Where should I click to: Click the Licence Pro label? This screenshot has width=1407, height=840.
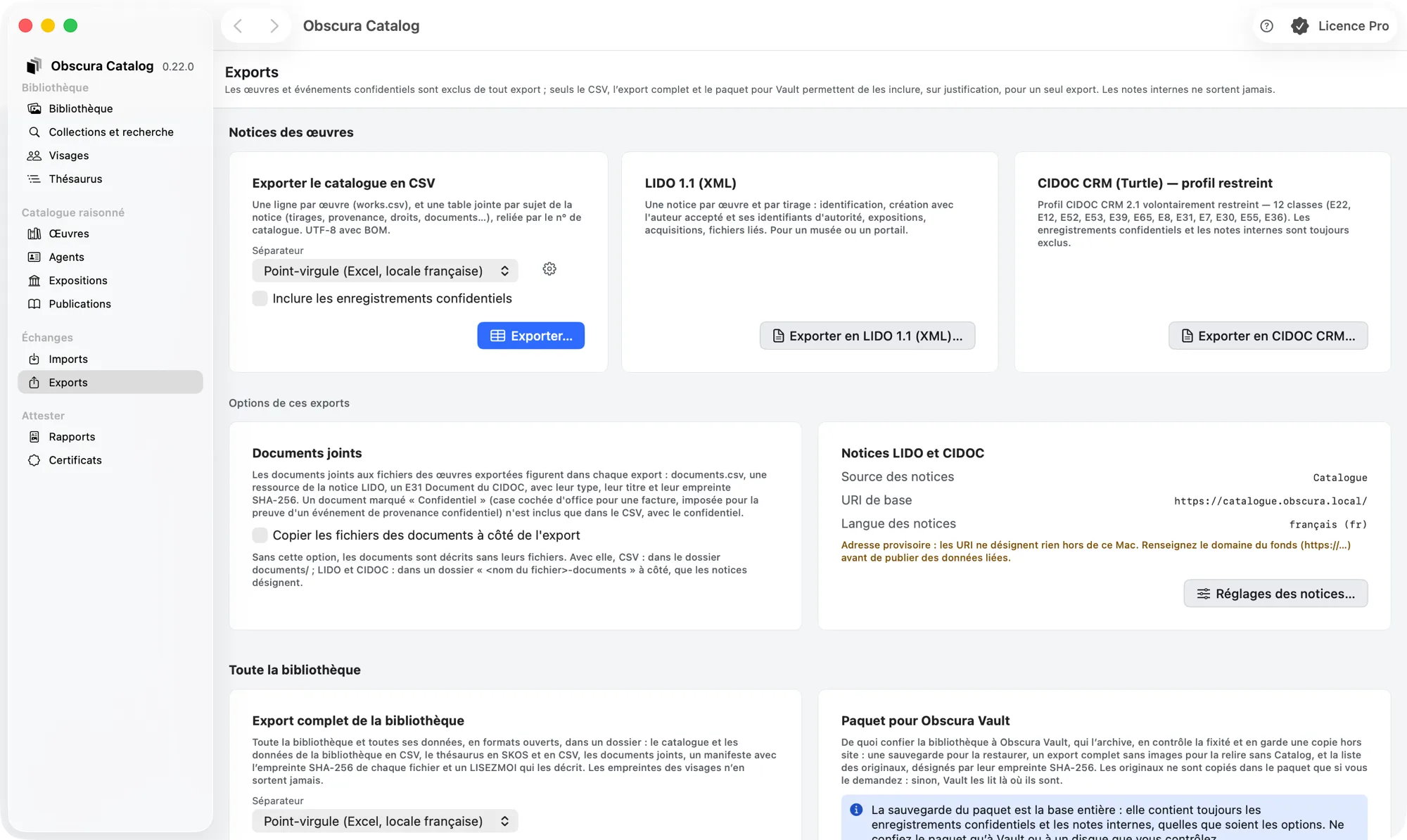[x=1354, y=26]
